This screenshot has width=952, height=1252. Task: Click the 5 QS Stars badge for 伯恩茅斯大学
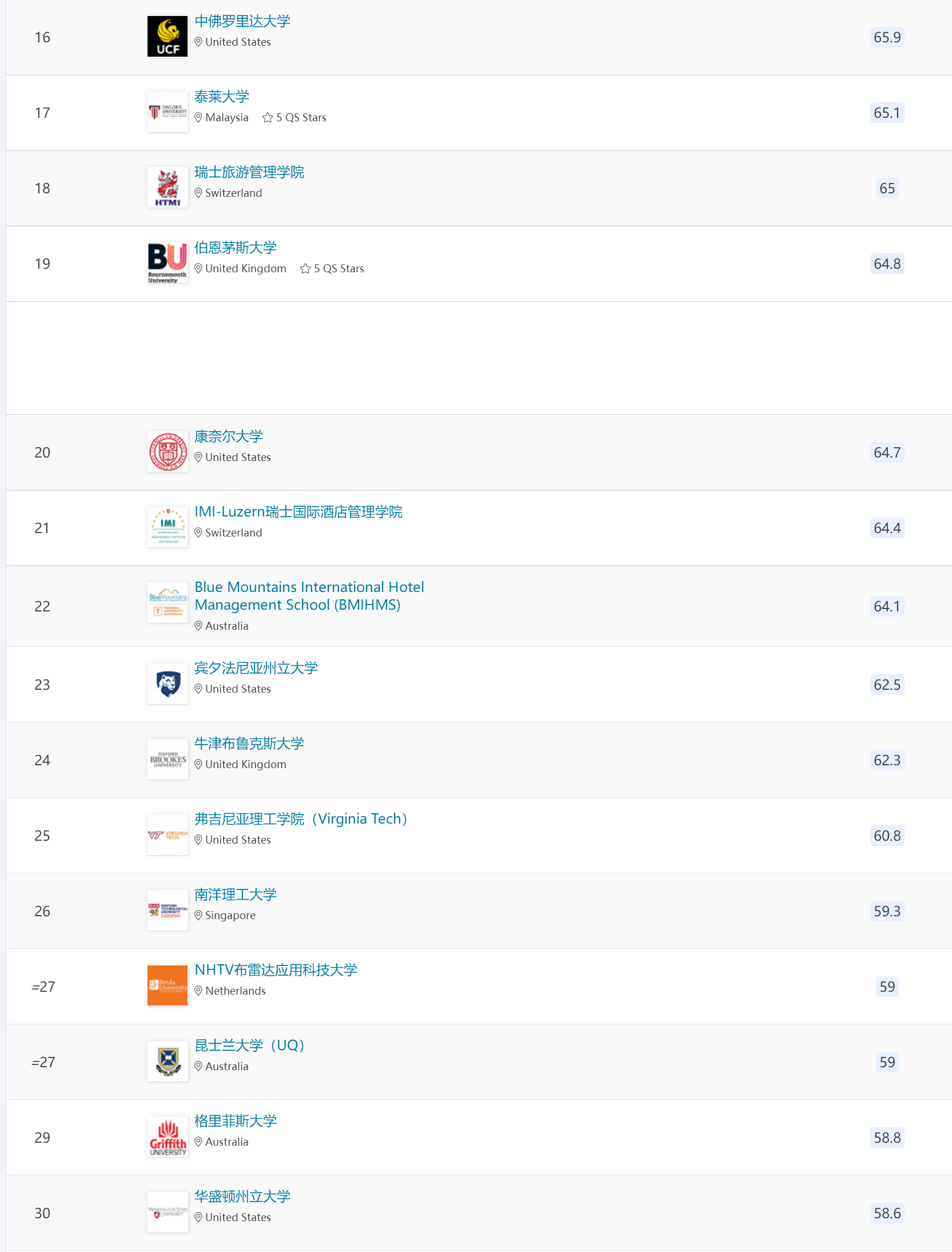coord(332,269)
